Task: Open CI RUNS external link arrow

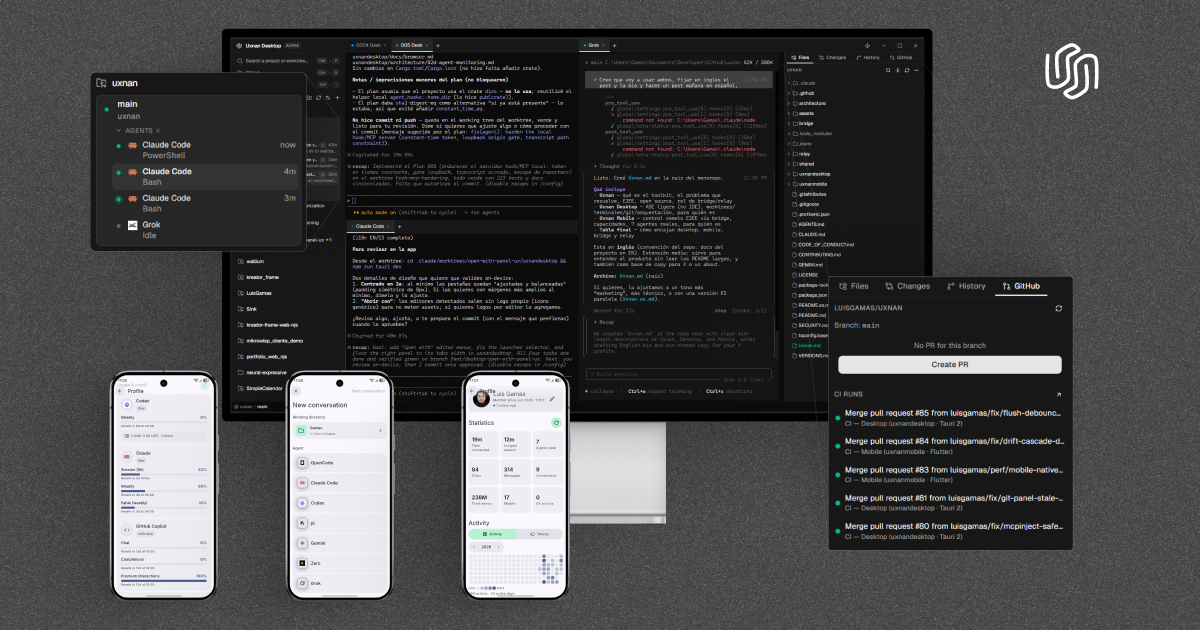Action: (1058, 395)
